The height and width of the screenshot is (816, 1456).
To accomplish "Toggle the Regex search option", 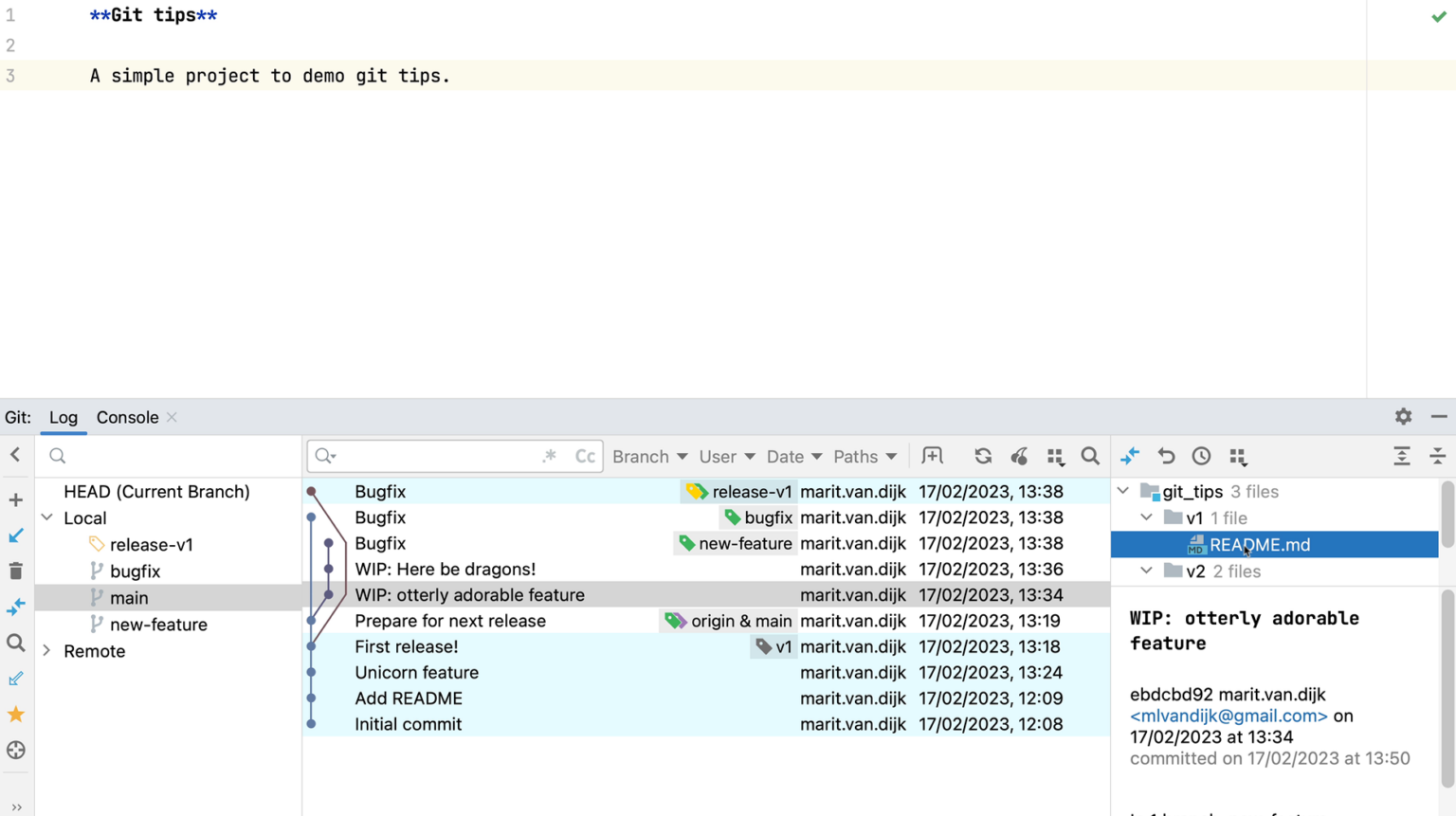I will click(x=550, y=457).
